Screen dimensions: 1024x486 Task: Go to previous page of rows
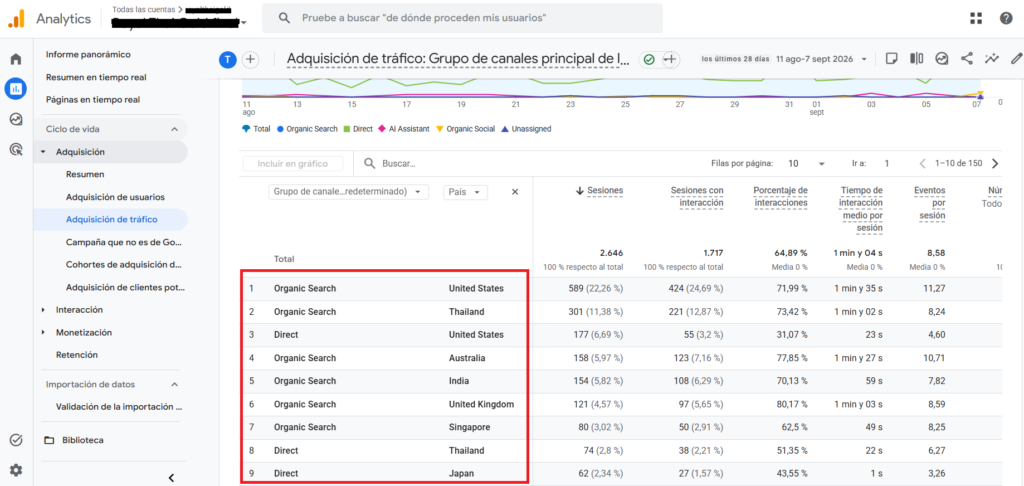point(923,163)
